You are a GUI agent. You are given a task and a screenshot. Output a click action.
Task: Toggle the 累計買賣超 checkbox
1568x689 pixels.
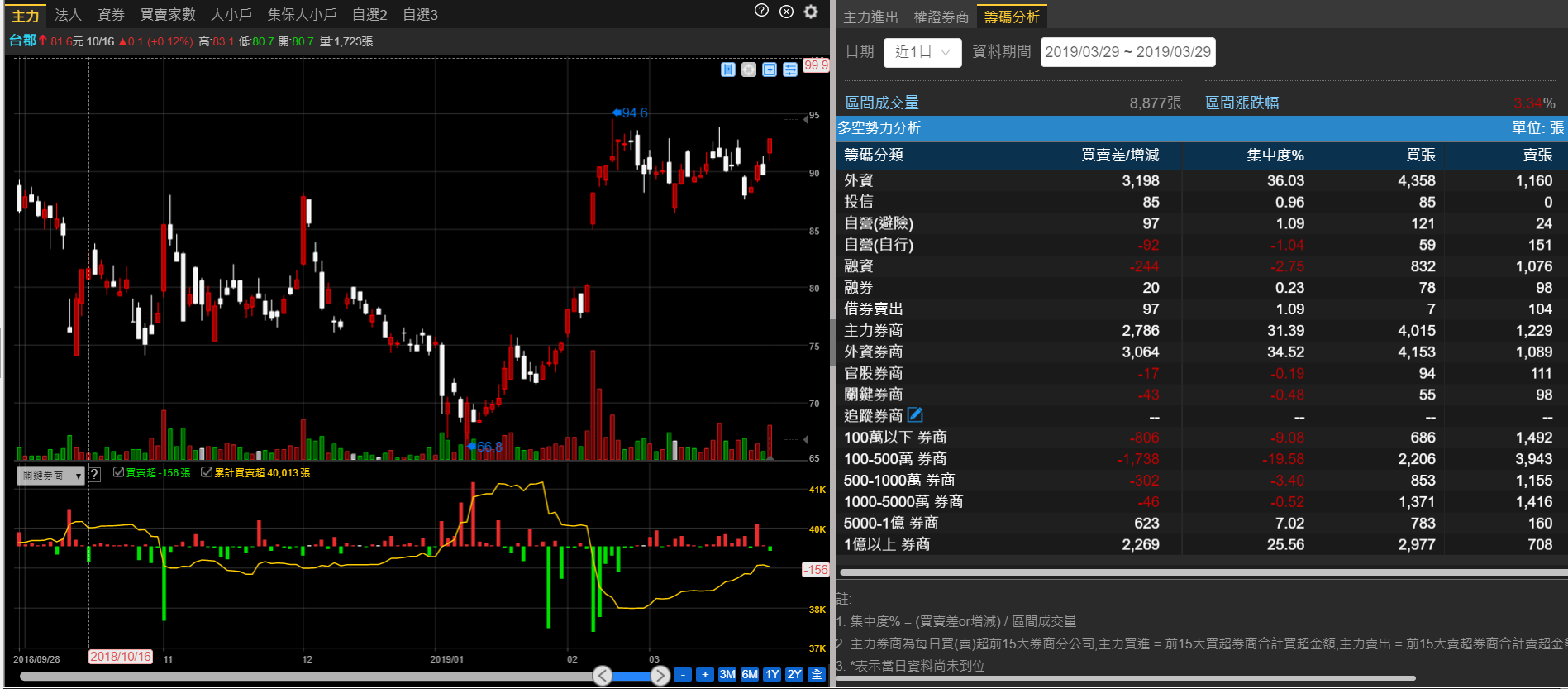207,472
